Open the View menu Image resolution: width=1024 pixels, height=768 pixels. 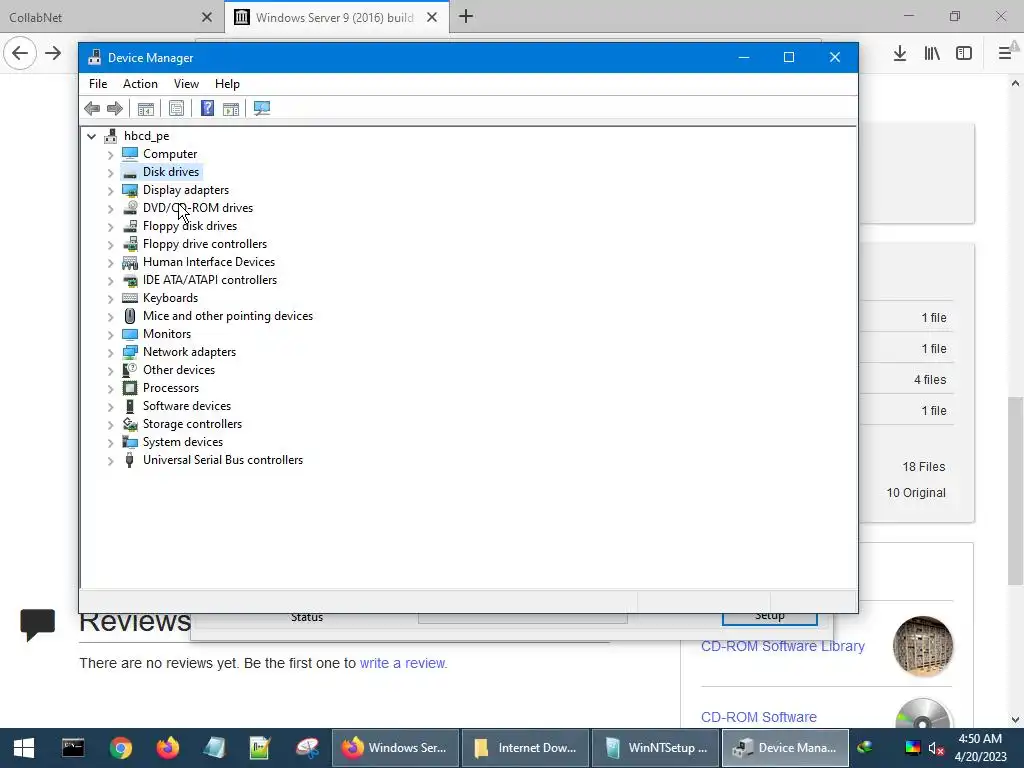coord(186,84)
